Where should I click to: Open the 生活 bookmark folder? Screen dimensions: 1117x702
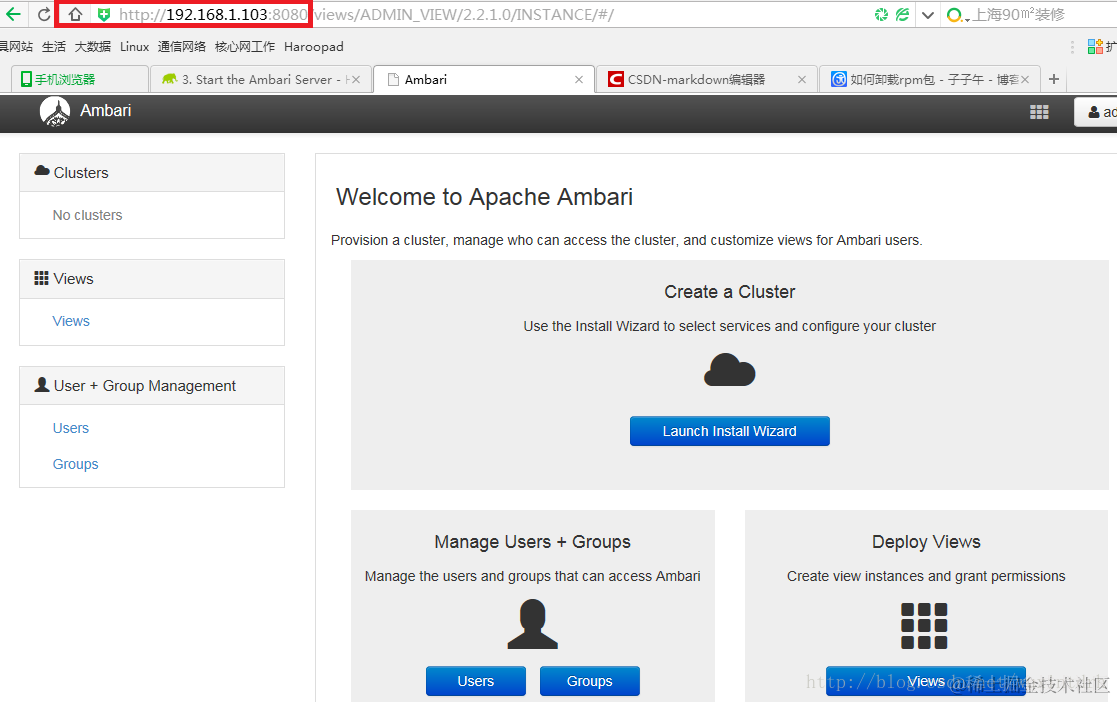pos(53,47)
